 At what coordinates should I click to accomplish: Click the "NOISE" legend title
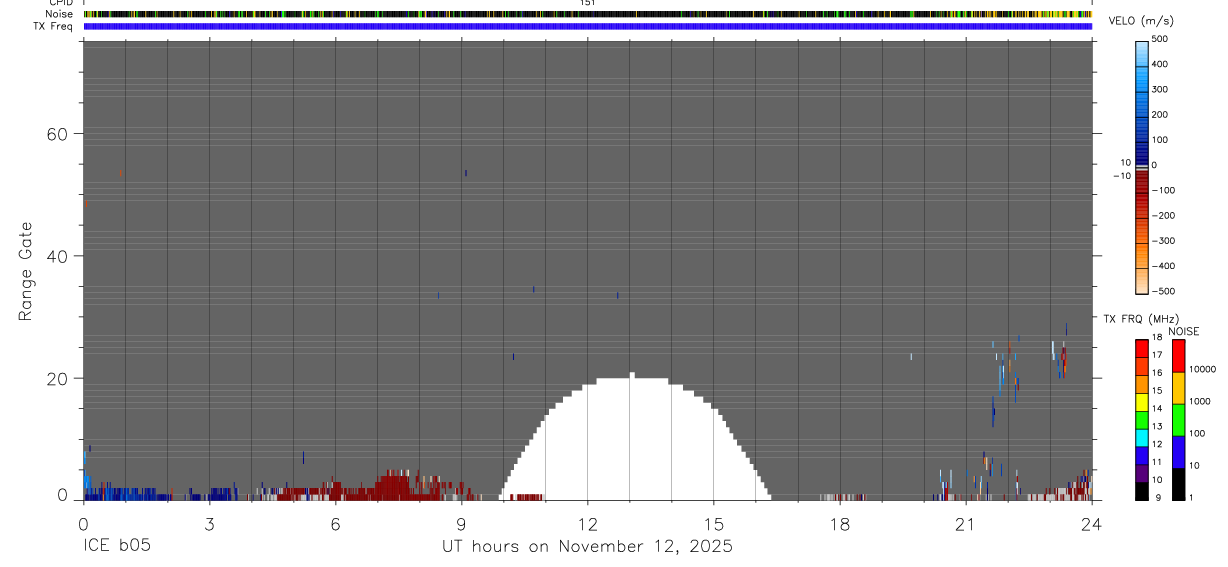(1183, 331)
